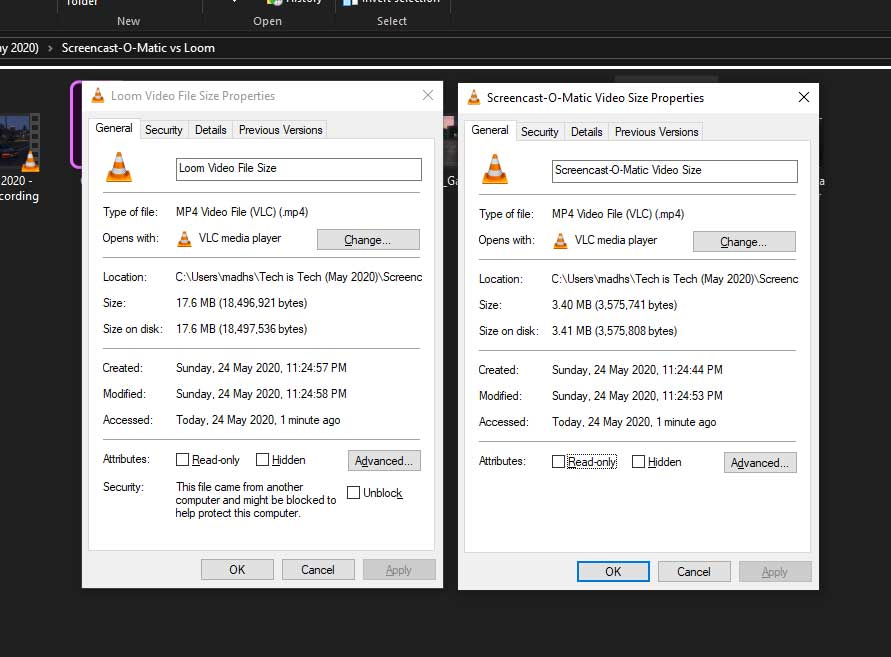891x657 pixels.
Task: Open Advanced attributes in Loom properties
Action: click(384, 461)
